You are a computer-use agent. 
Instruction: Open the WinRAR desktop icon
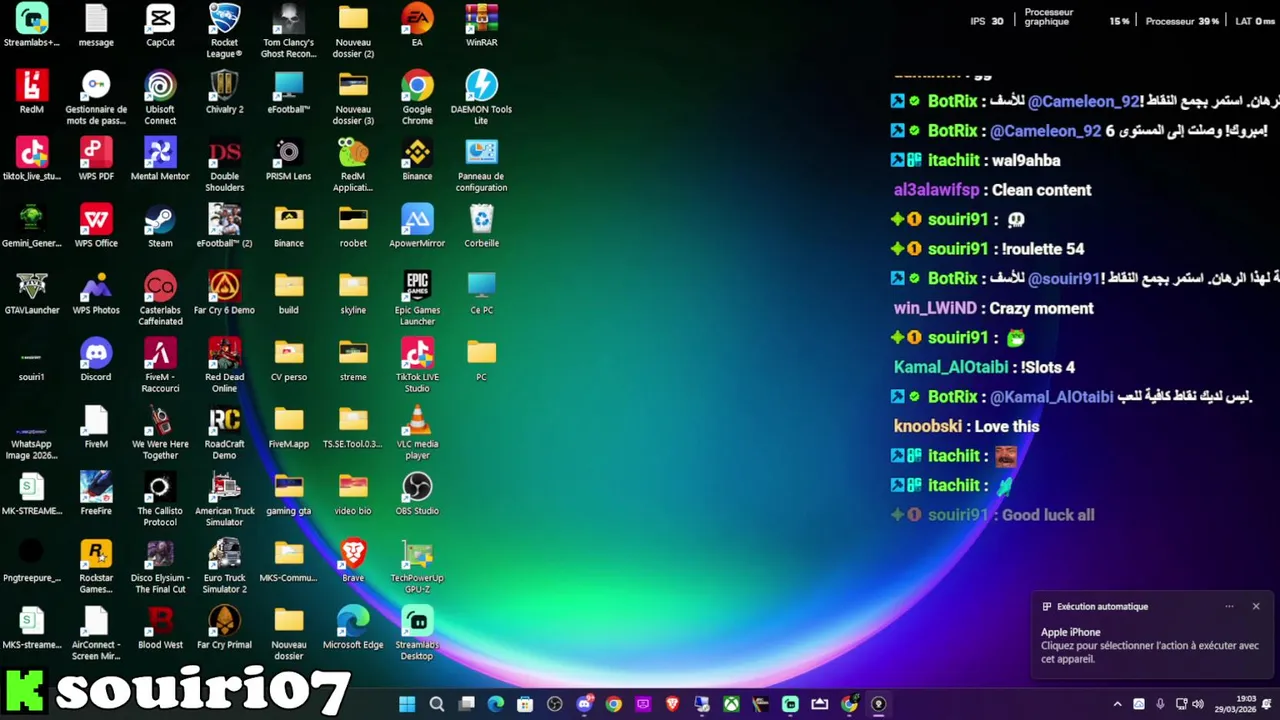[481, 25]
